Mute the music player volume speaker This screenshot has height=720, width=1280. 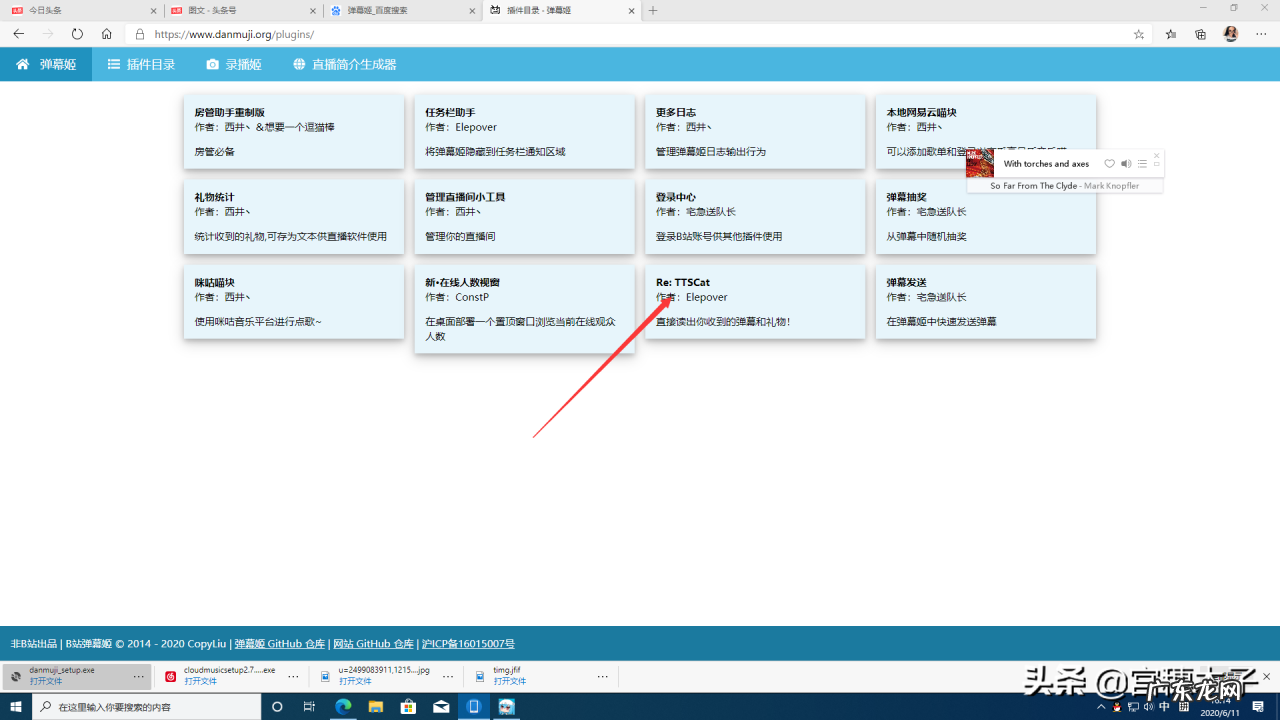click(1126, 164)
